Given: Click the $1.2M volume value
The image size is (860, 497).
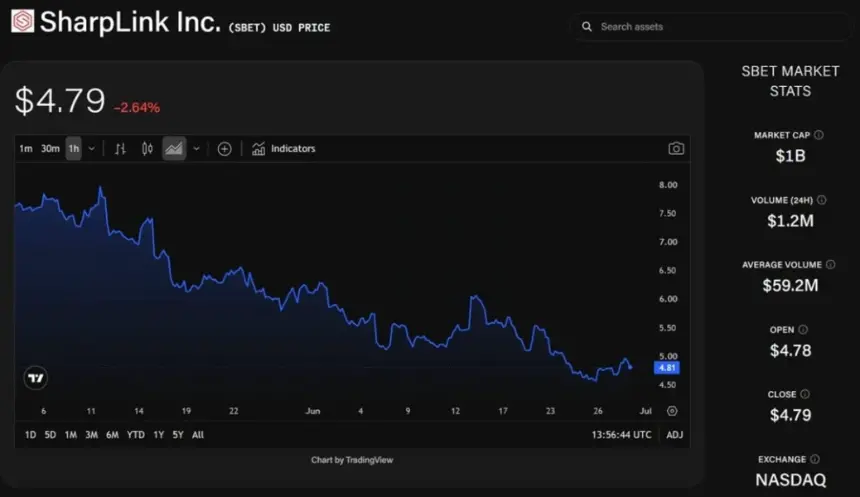Looking at the screenshot, I should pos(790,221).
